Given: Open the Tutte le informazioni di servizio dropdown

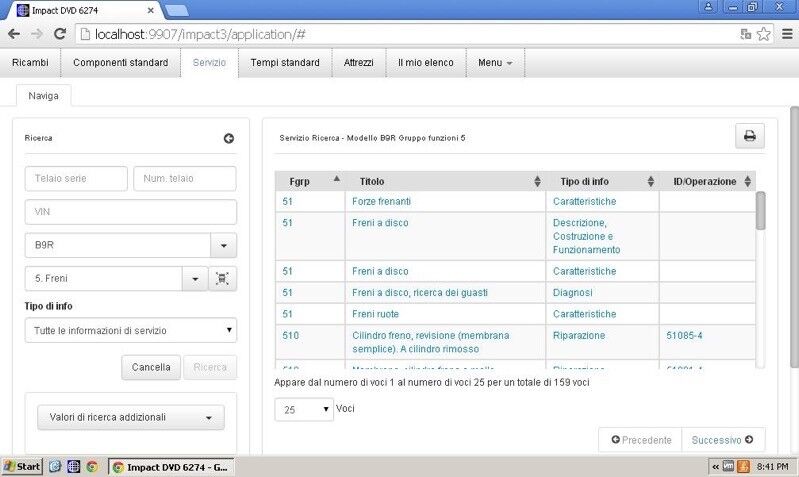Looking at the screenshot, I should pyautogui.click(x=130, y=330).
